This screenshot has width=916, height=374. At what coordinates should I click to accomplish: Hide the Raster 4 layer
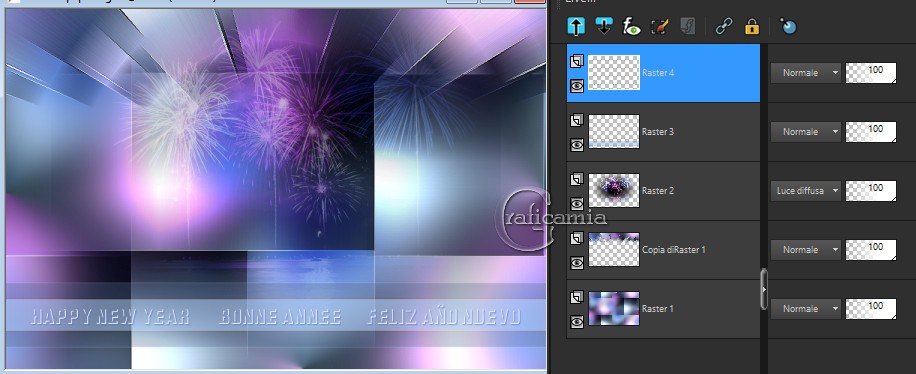577,86
